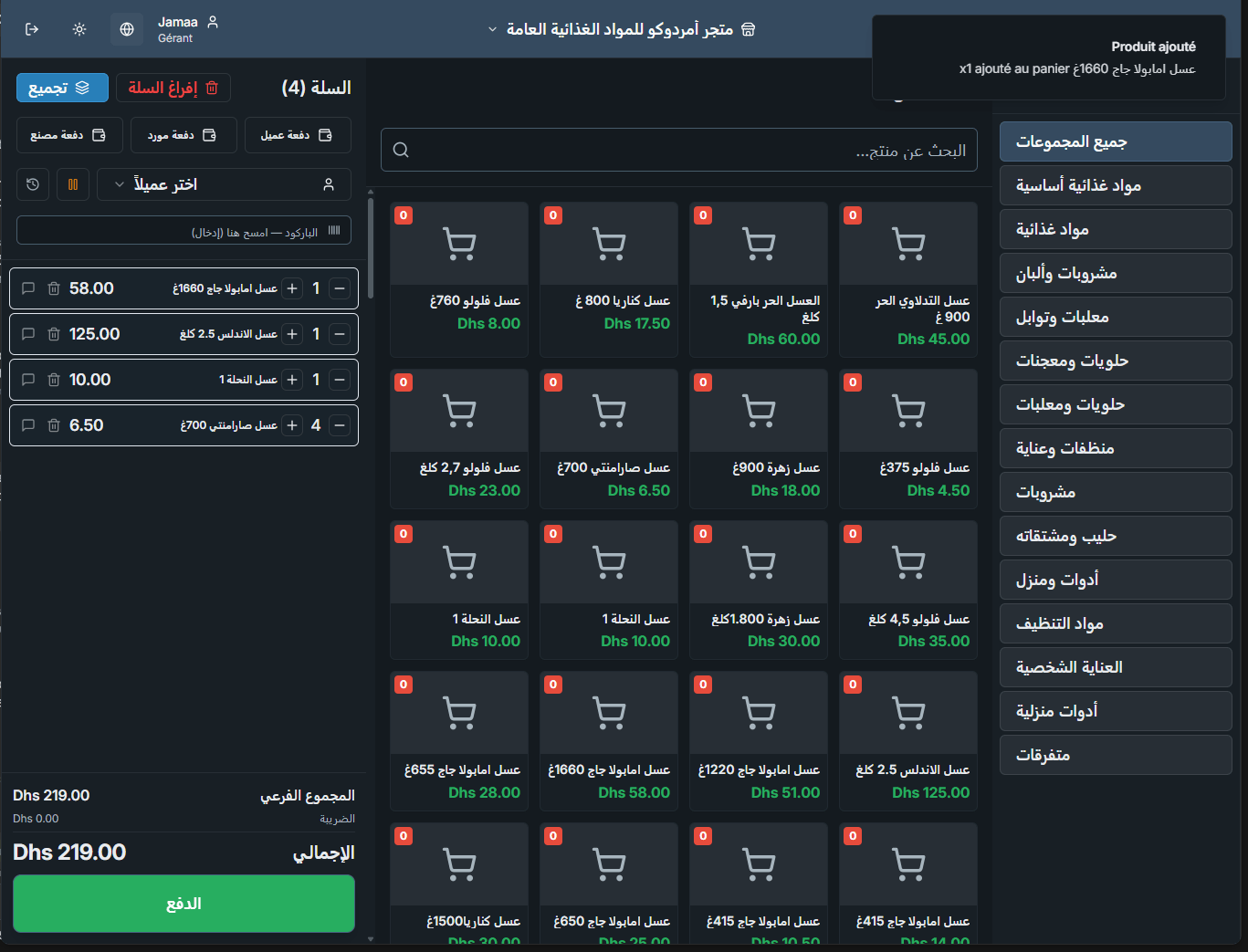Open the معلبات وتوابل category

pyautogui.click(x=1116, y=317)
